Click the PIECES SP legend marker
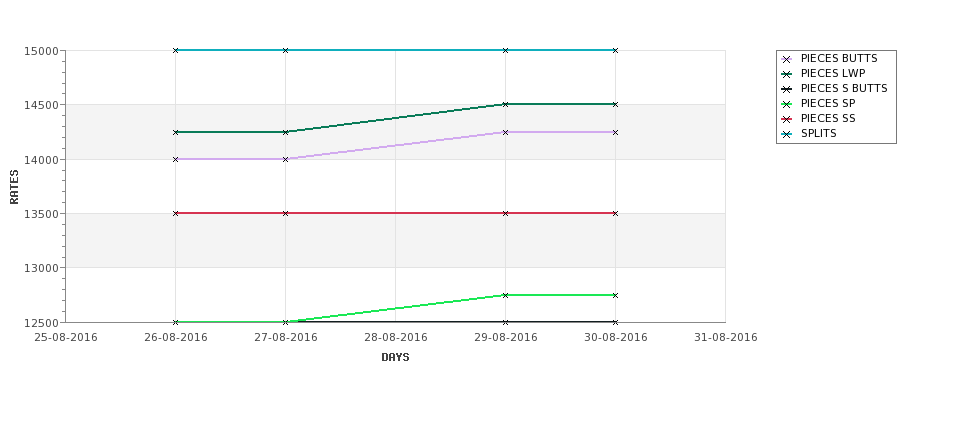 tap(786, 104)
